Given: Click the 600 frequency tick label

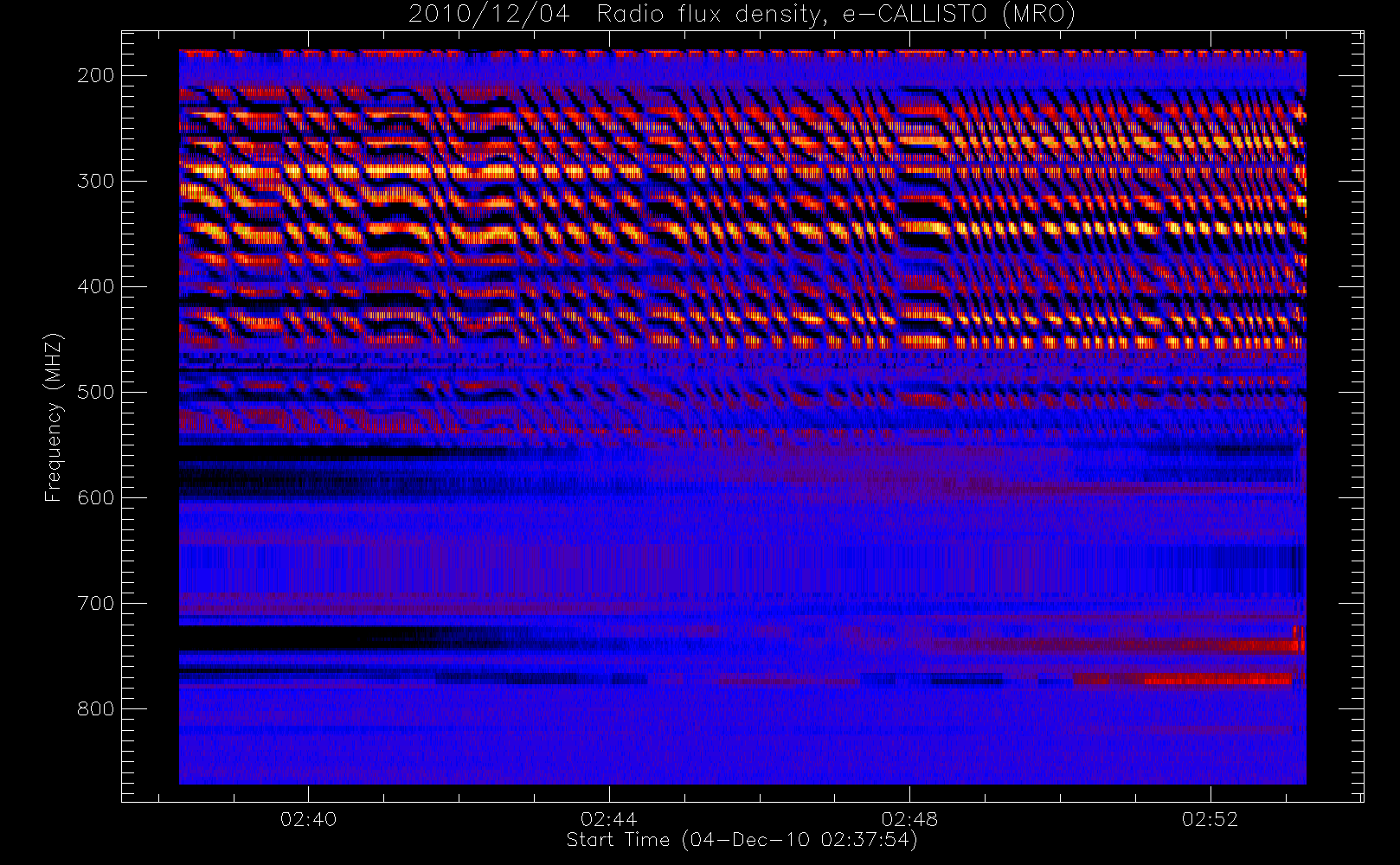Looking at the screenshot, I should point(96,497).
